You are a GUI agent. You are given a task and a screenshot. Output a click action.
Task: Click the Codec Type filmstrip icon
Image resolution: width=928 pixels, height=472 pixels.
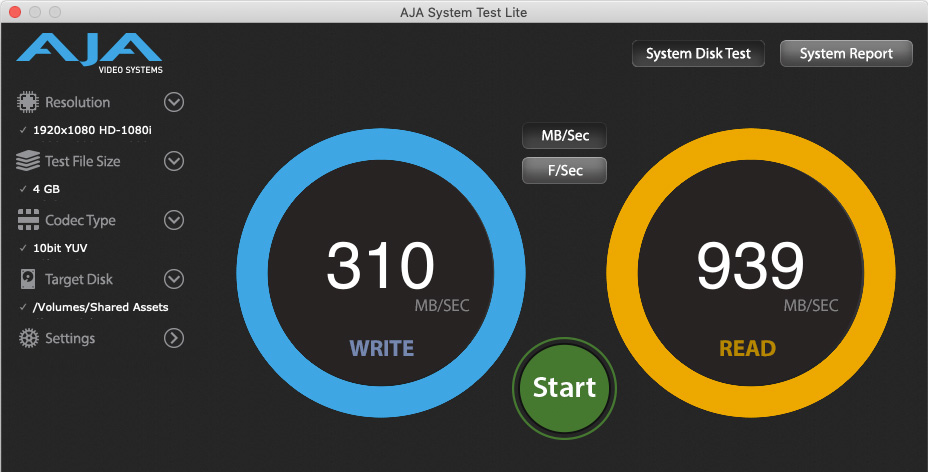coord(28,220)
